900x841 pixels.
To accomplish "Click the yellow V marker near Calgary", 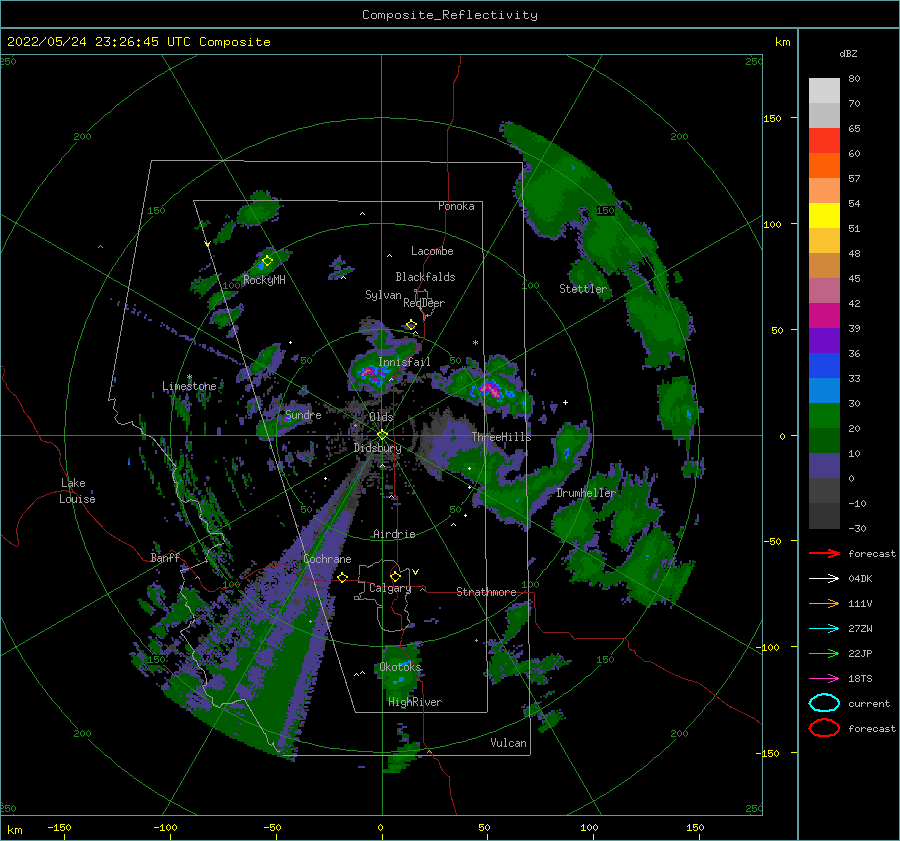I will point(416,572).
